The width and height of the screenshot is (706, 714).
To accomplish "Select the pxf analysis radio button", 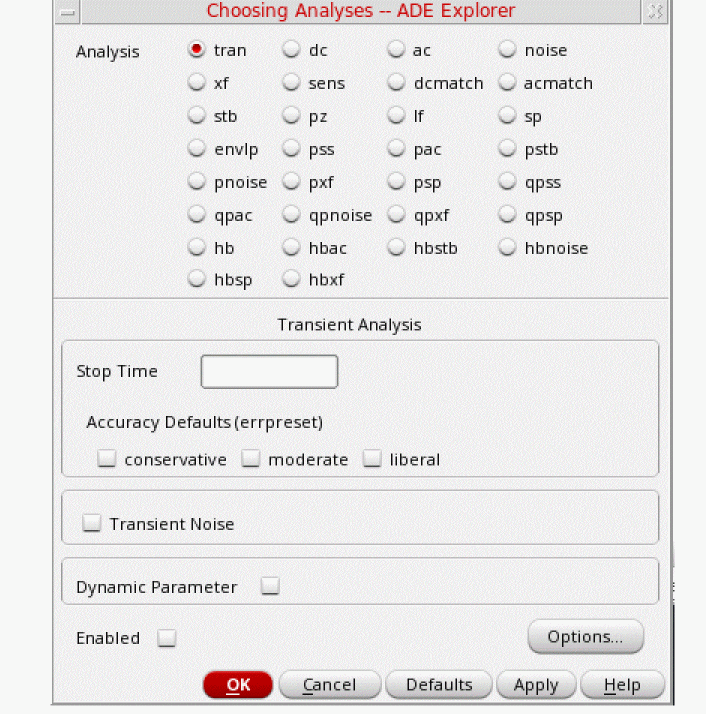I will [291, 182].
